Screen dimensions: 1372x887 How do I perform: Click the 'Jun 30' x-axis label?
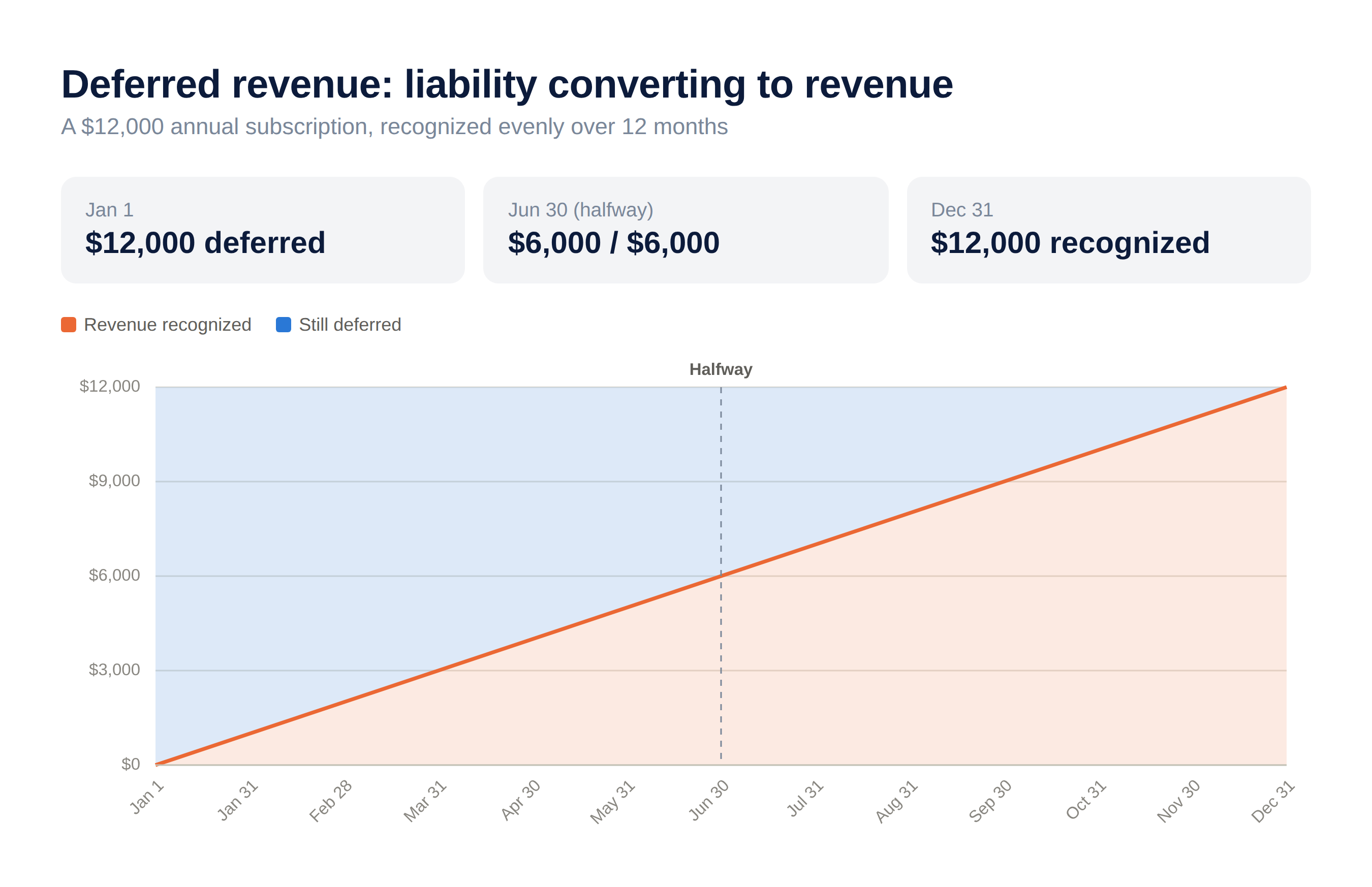click(709, 800)
